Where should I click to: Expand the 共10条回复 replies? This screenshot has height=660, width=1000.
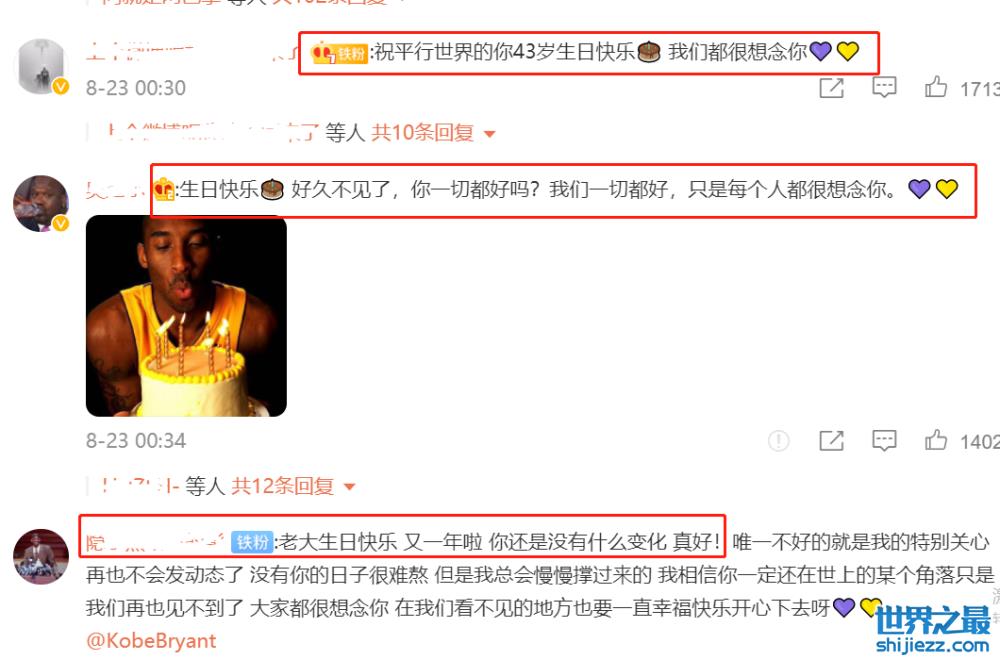point(422,133)
